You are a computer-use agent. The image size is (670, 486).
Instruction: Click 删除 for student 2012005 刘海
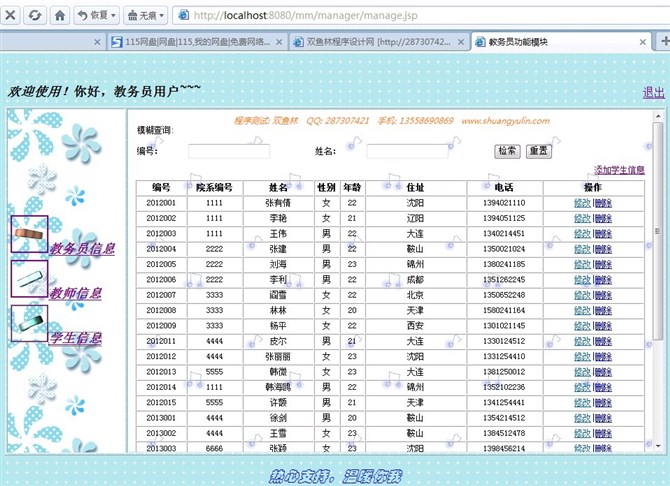click(x=603, y=265)
